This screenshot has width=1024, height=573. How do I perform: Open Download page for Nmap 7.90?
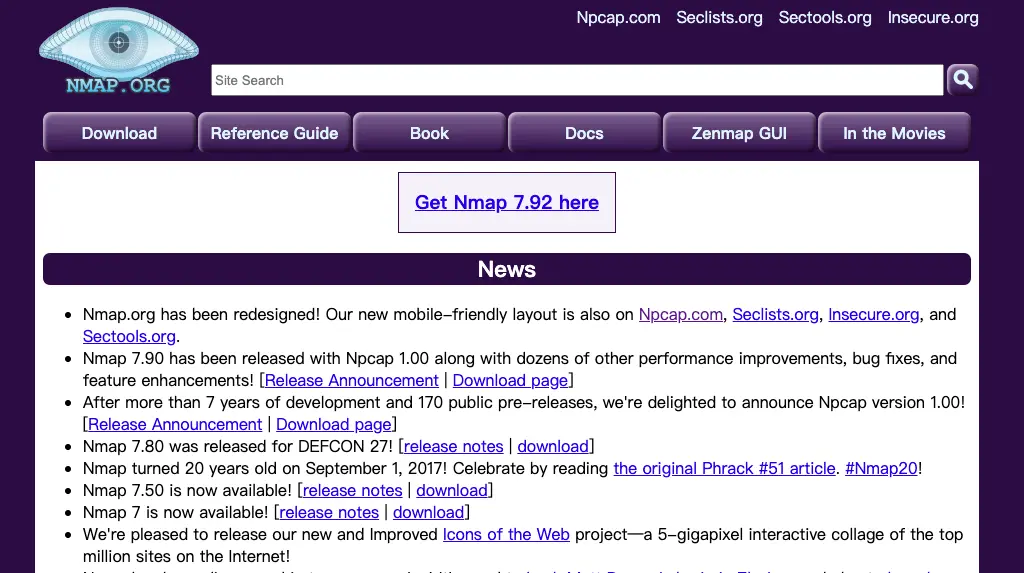[510, 380]
